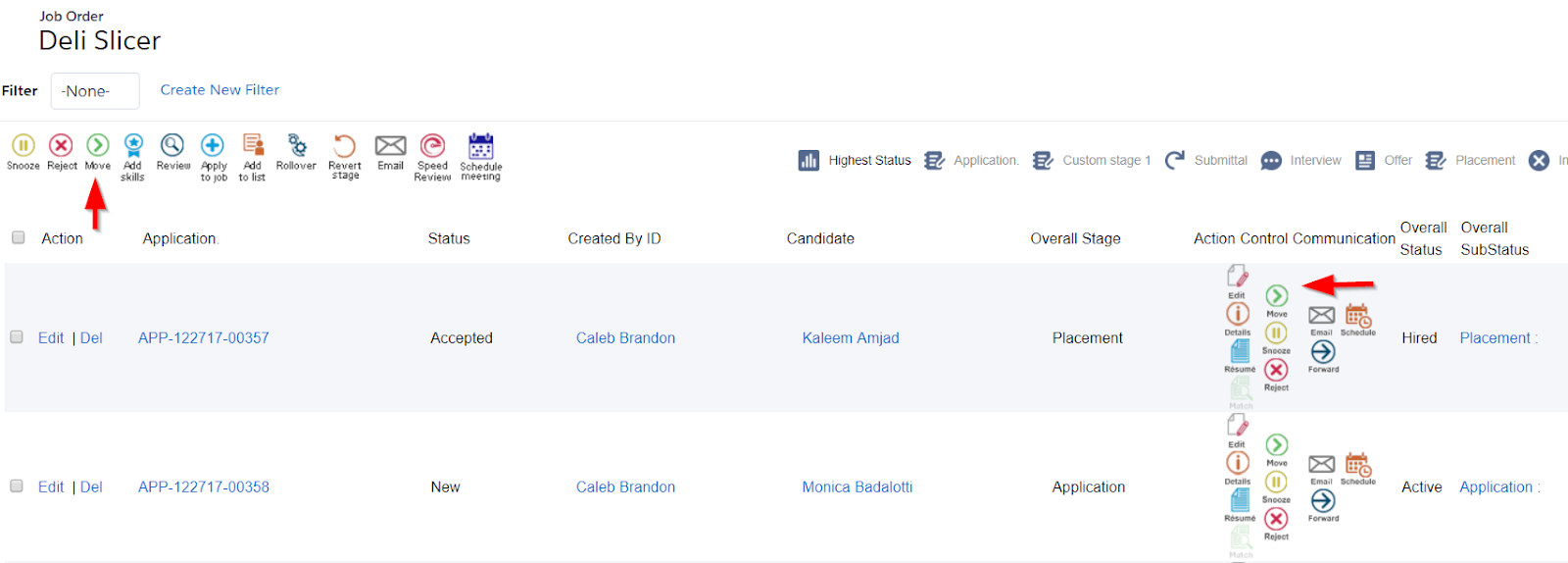Click the Snooze icon in top toolbar
1568x563 pixels.
coord(24,146)
